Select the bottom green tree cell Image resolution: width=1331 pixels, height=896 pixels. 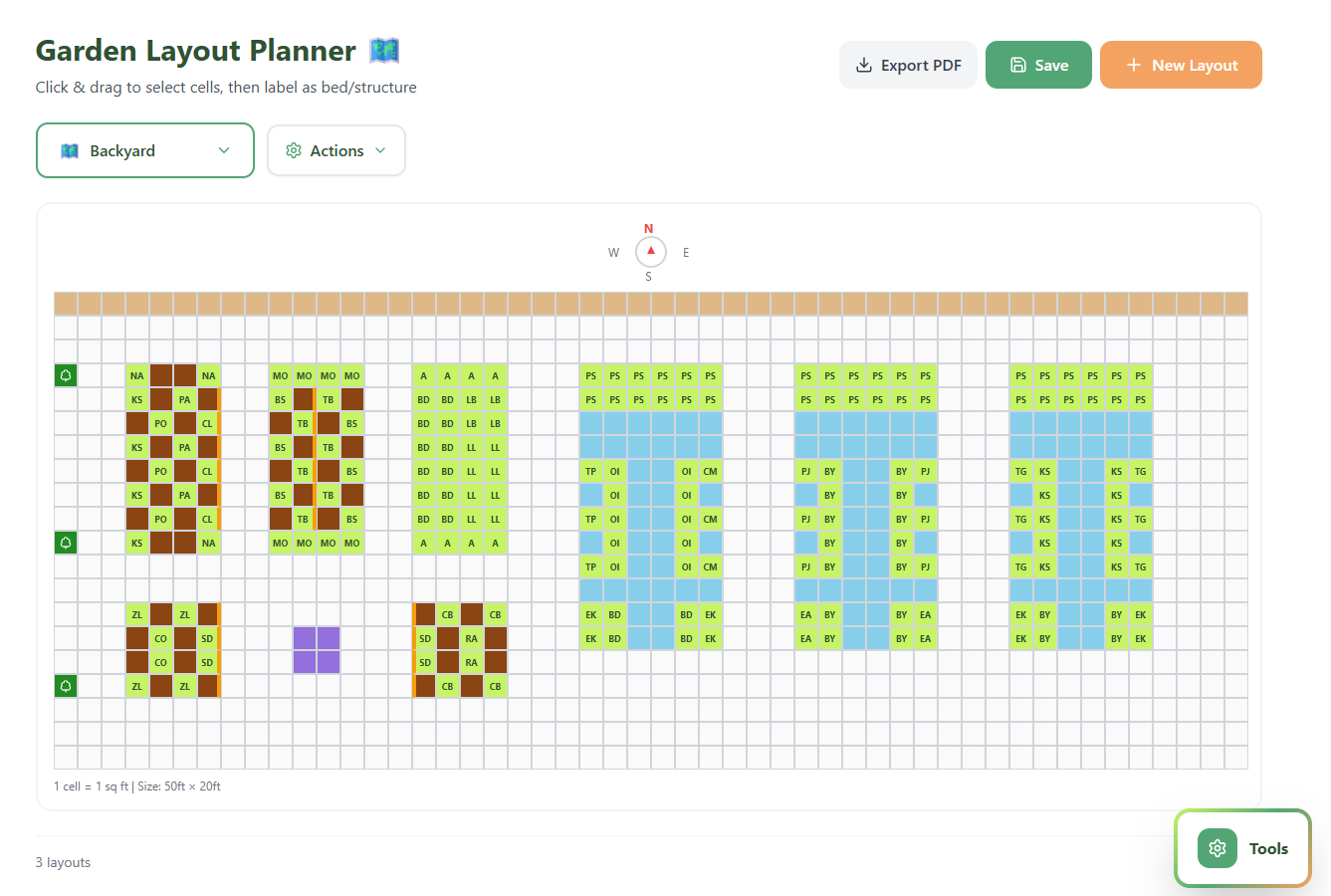click(66, 686)
